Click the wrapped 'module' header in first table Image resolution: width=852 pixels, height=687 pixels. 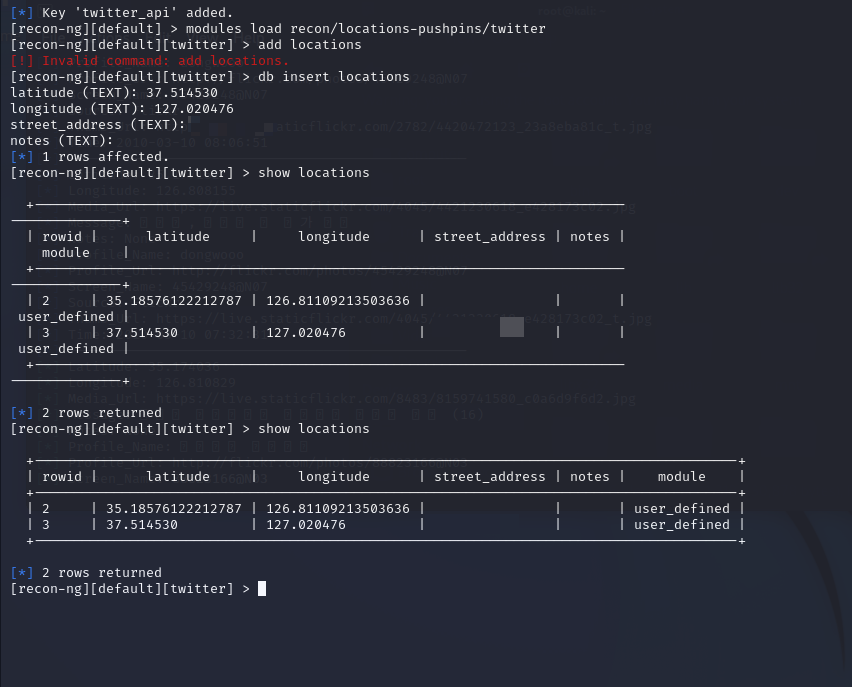66,253
